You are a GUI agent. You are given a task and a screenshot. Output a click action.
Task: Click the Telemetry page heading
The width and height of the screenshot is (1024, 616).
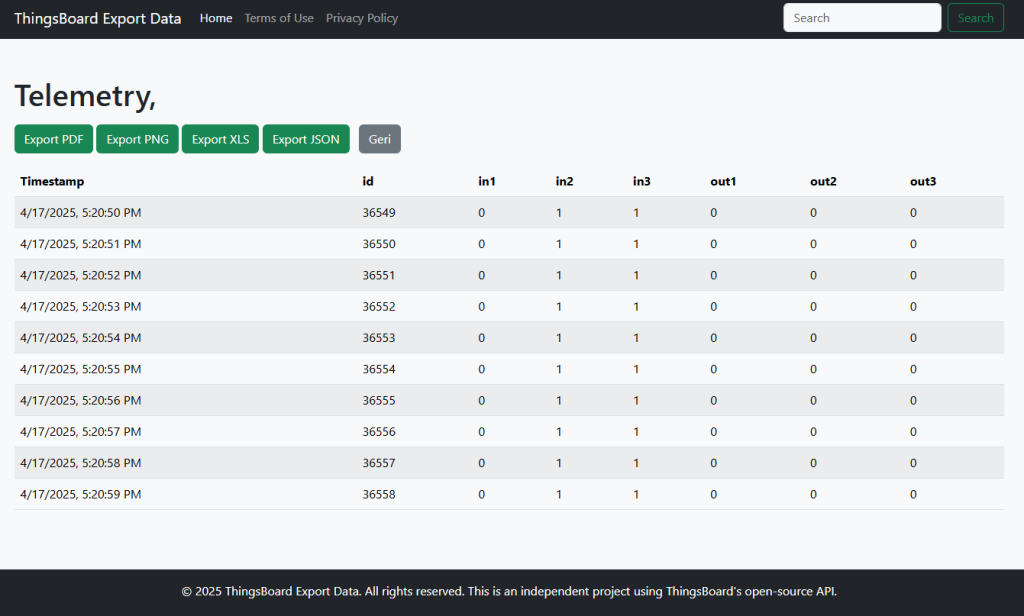[x=85, y=96]
